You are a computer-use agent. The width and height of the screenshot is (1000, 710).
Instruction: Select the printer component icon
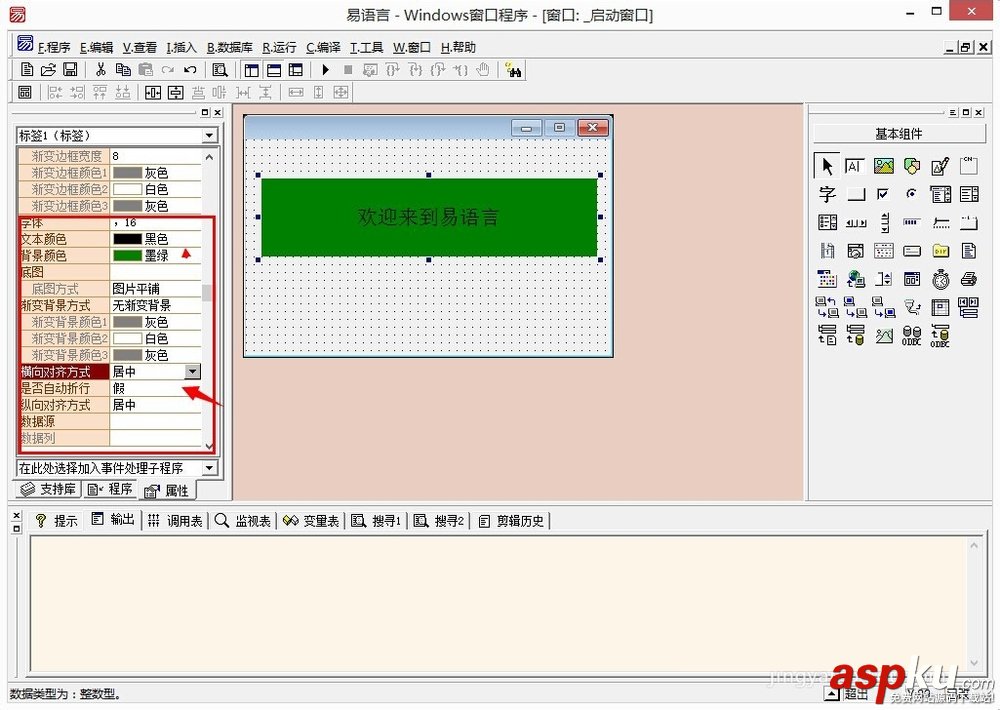pos(968,279)
